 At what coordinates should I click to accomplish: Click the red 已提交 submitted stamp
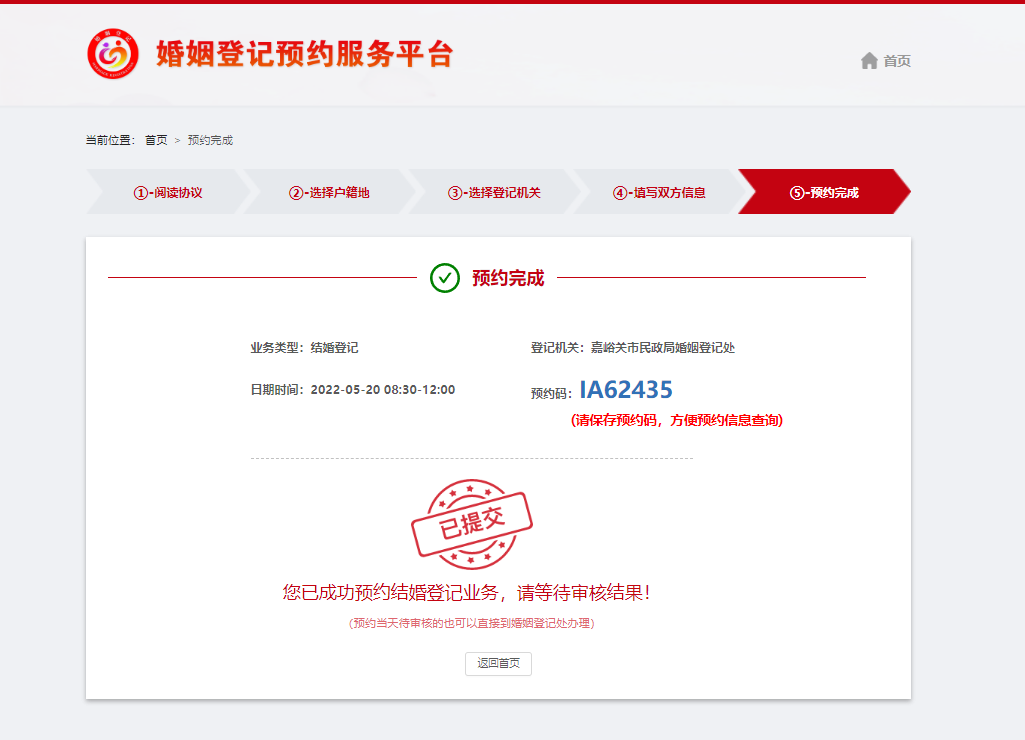(472, 523)
